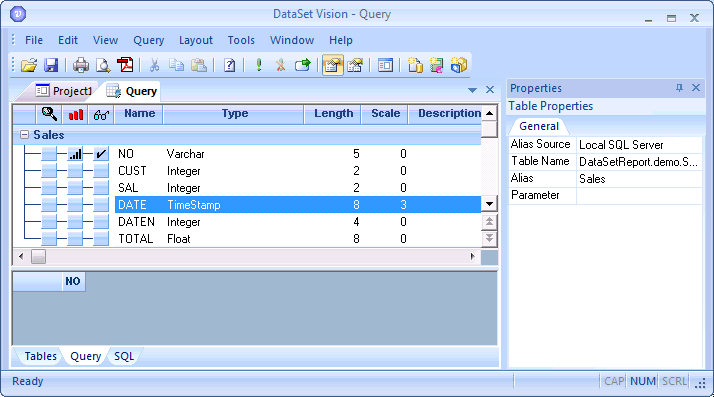This screenshot has height=397, width=714.
Task: Click the Alias value field 'Sales'
Action: click(x=639, y=179)
